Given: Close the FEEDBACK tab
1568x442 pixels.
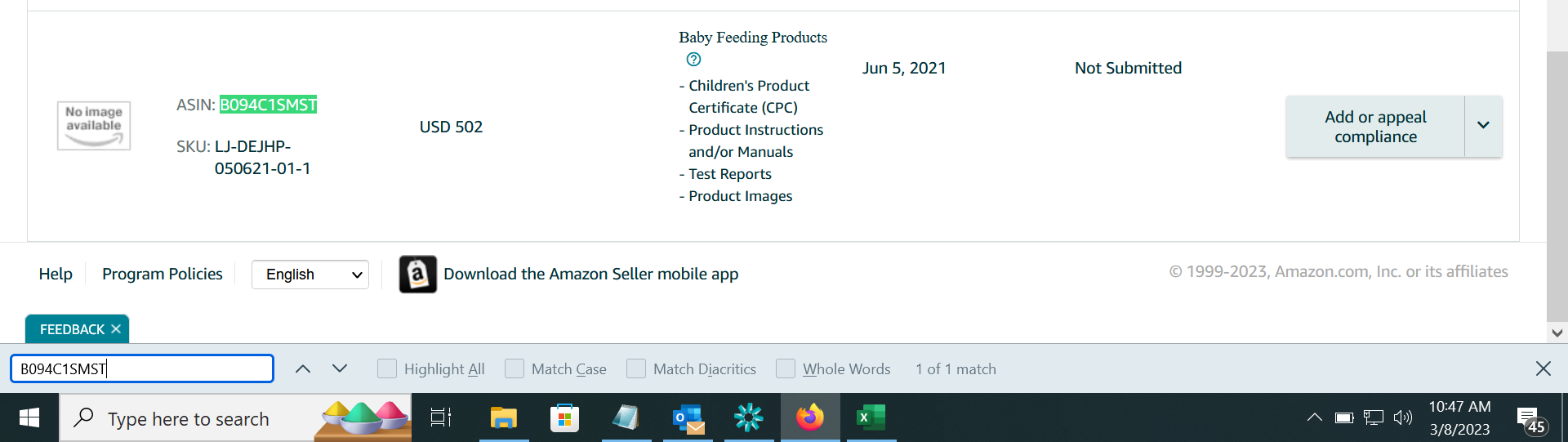Looking at the screenshot, I should (116, 329).
